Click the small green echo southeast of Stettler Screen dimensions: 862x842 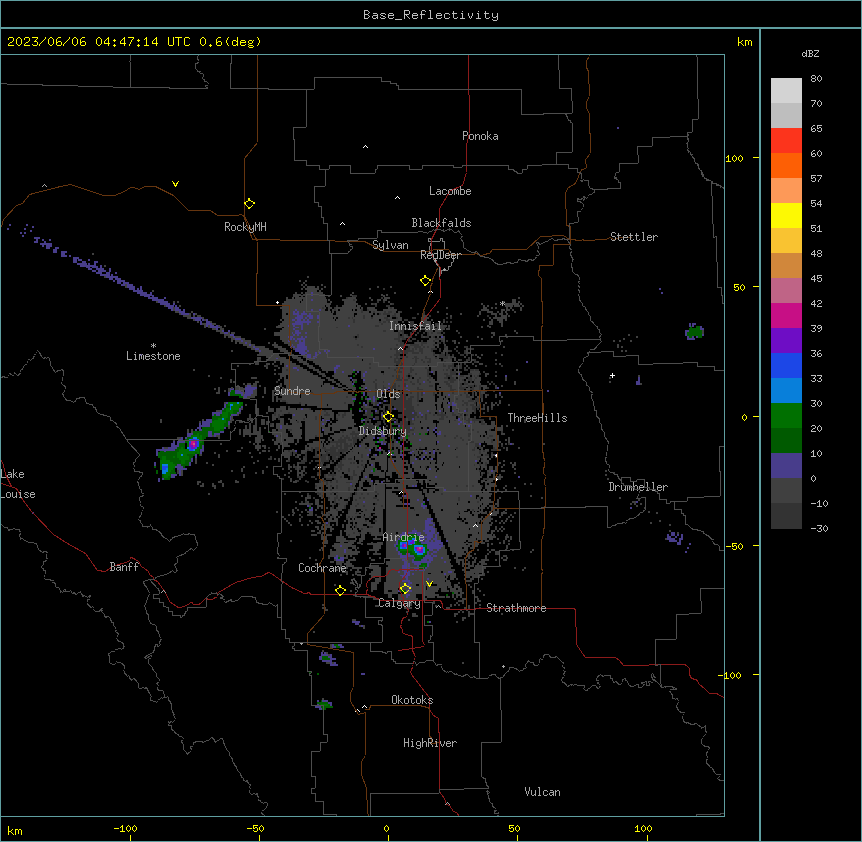(694, 331)
